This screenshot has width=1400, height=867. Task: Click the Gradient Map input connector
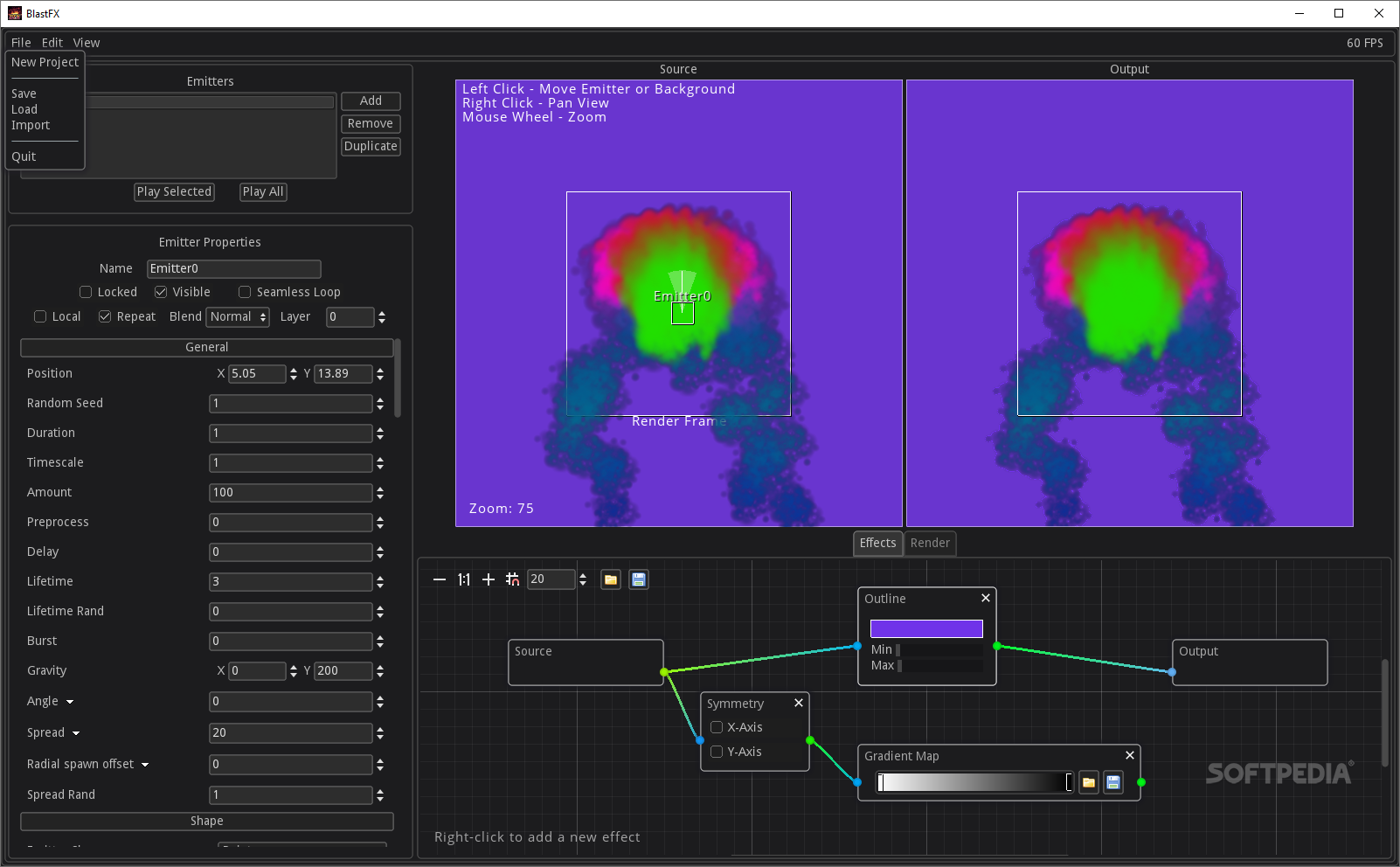pos(857,782)
